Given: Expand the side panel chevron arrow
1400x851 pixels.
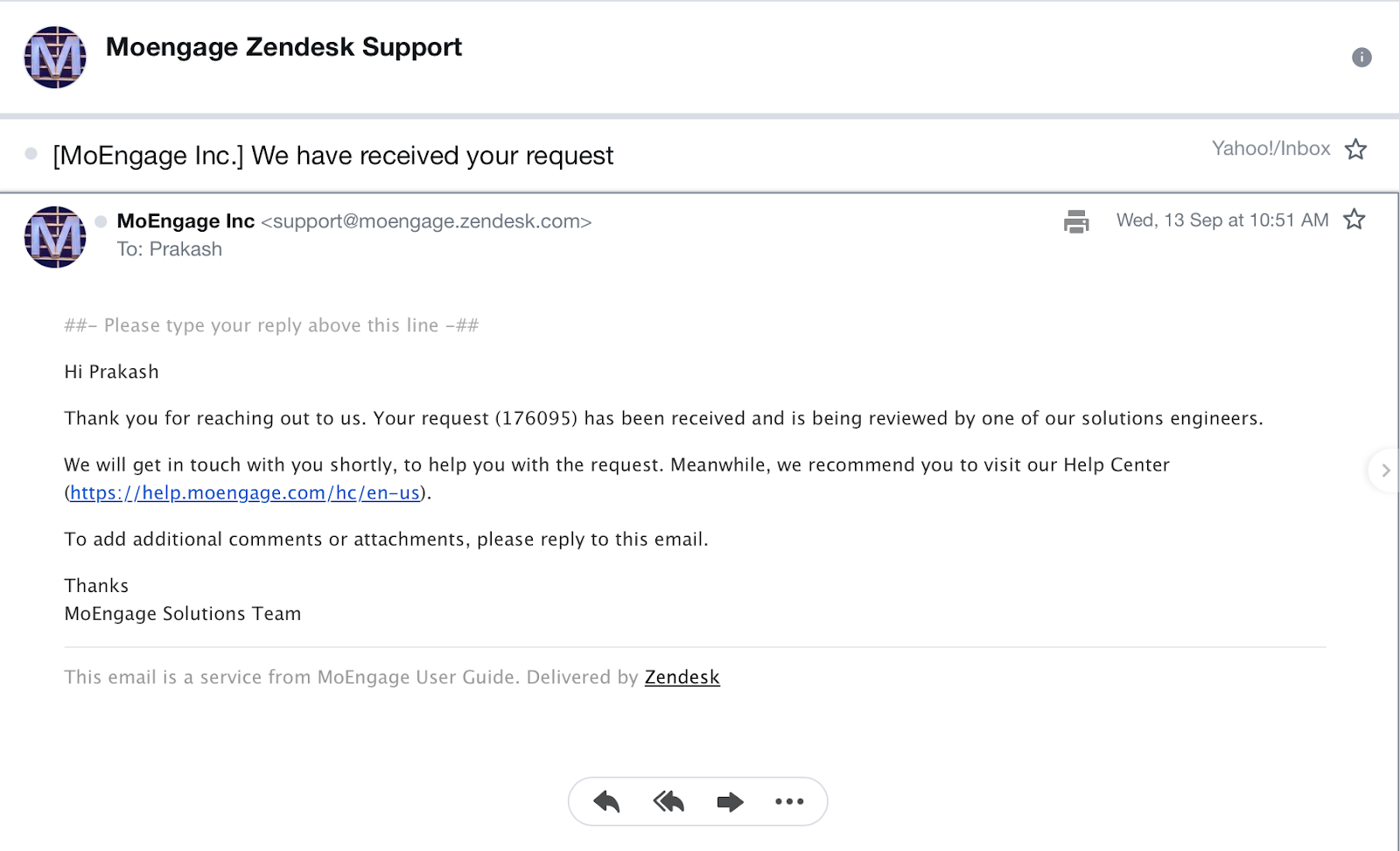Looking at the screenshot, I should [x=1385, y=471].
